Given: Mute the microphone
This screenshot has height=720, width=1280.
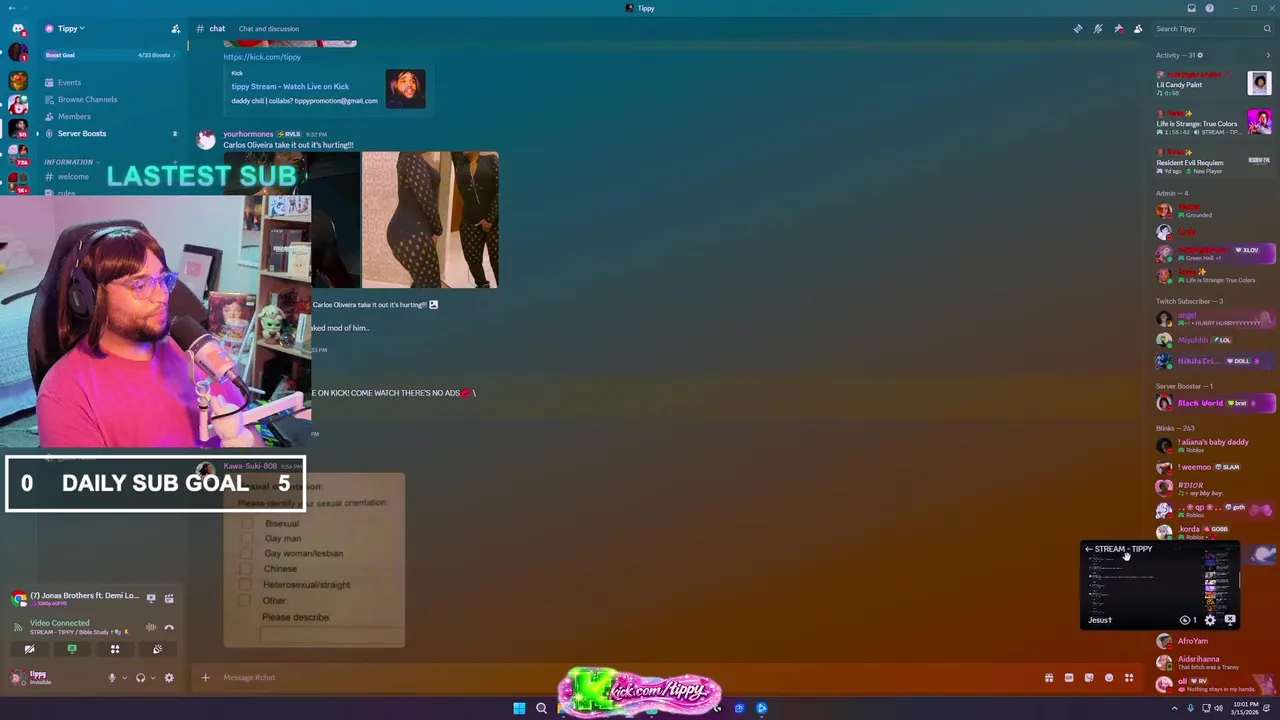Looking at the screenshot, I should (112, 678).
